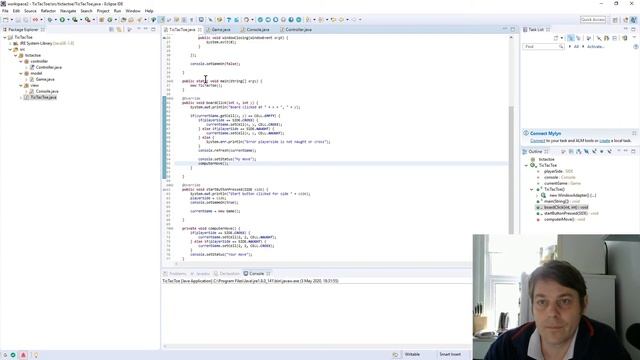The width and height of the screenshot is (640, 360).
Task: Open the Refactor menu
Action: [x=48, y=11]
